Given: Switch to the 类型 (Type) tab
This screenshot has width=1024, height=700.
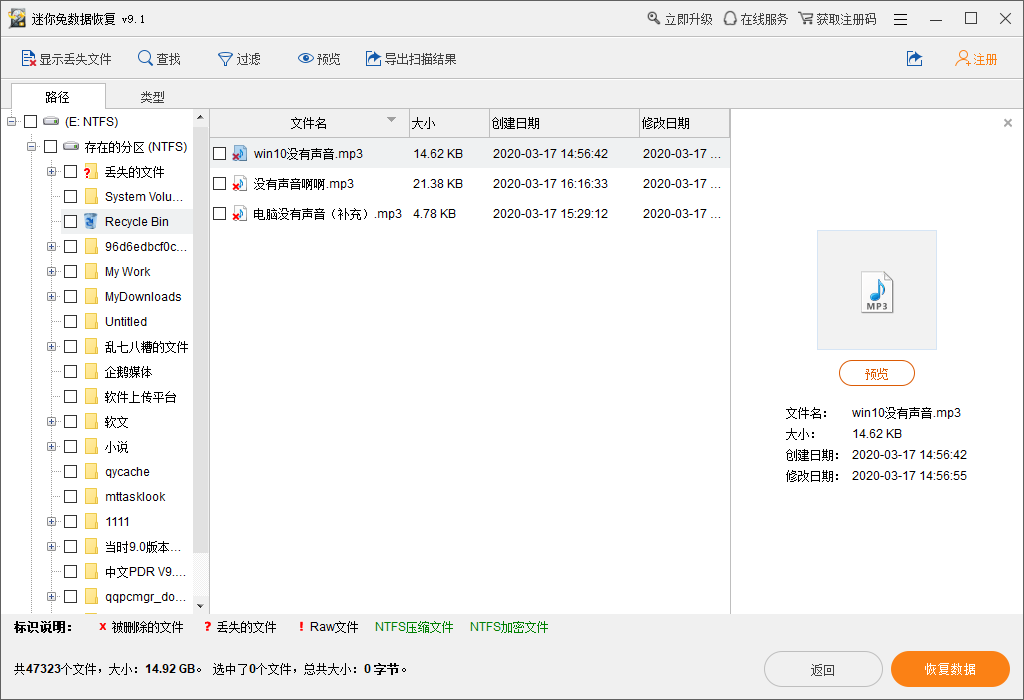Looking at the screenshot, I should pyautogui.click(x=152, y=97).
